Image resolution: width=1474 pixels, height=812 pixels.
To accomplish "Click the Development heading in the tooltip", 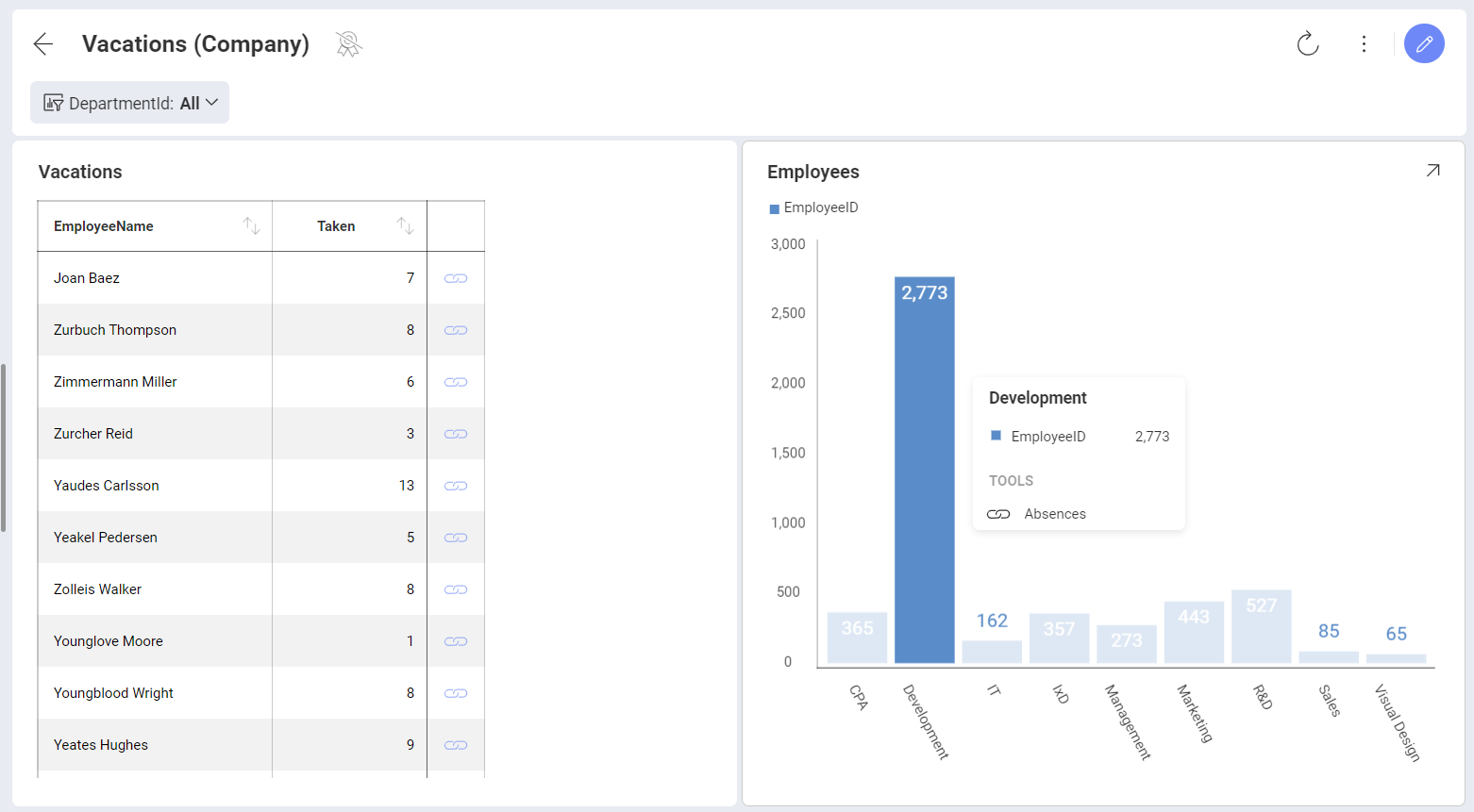I will [1038, 398].
